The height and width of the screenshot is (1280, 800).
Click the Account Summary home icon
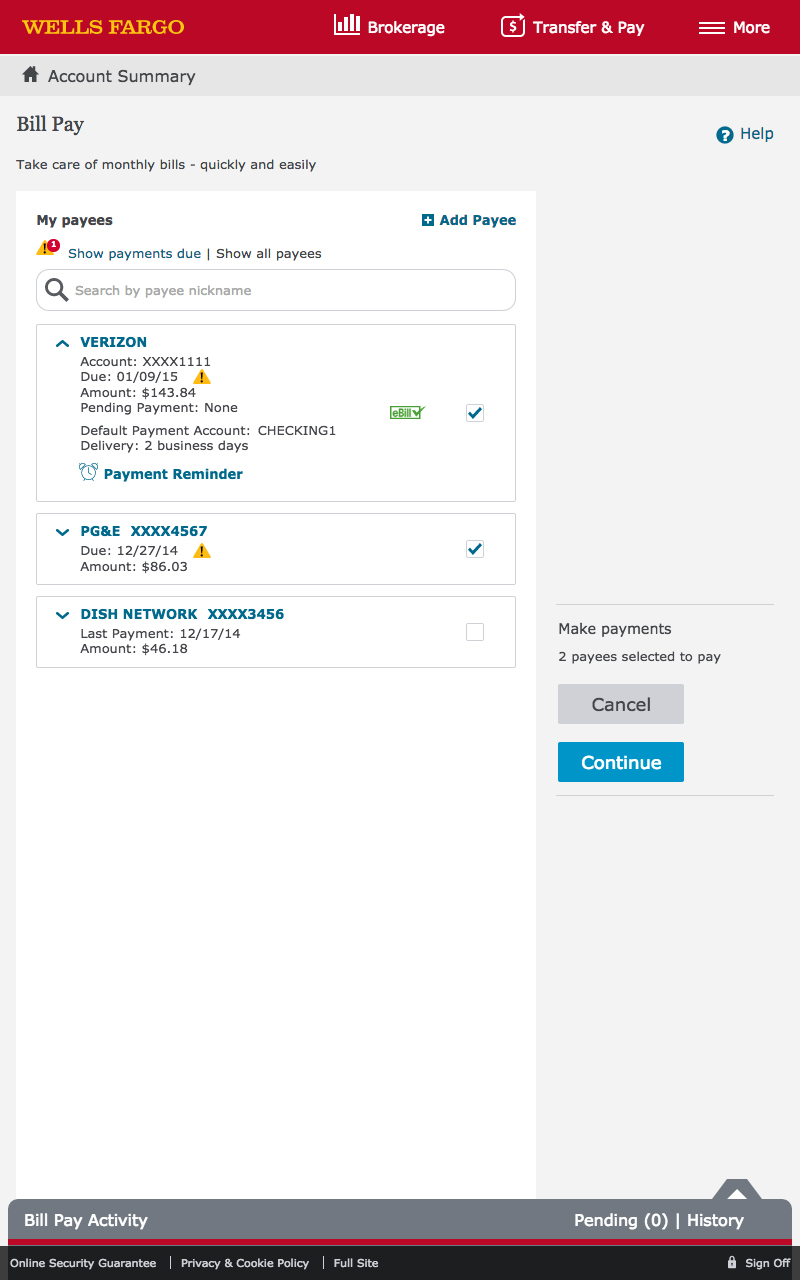[x=31, y=75]
